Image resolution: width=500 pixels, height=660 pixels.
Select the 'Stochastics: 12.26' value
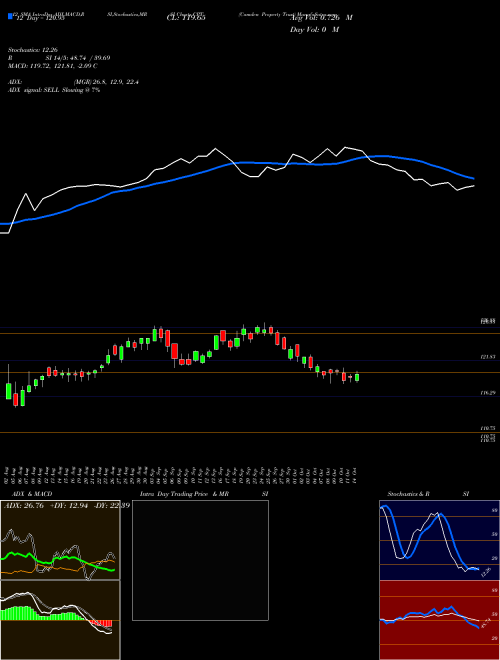32,50
